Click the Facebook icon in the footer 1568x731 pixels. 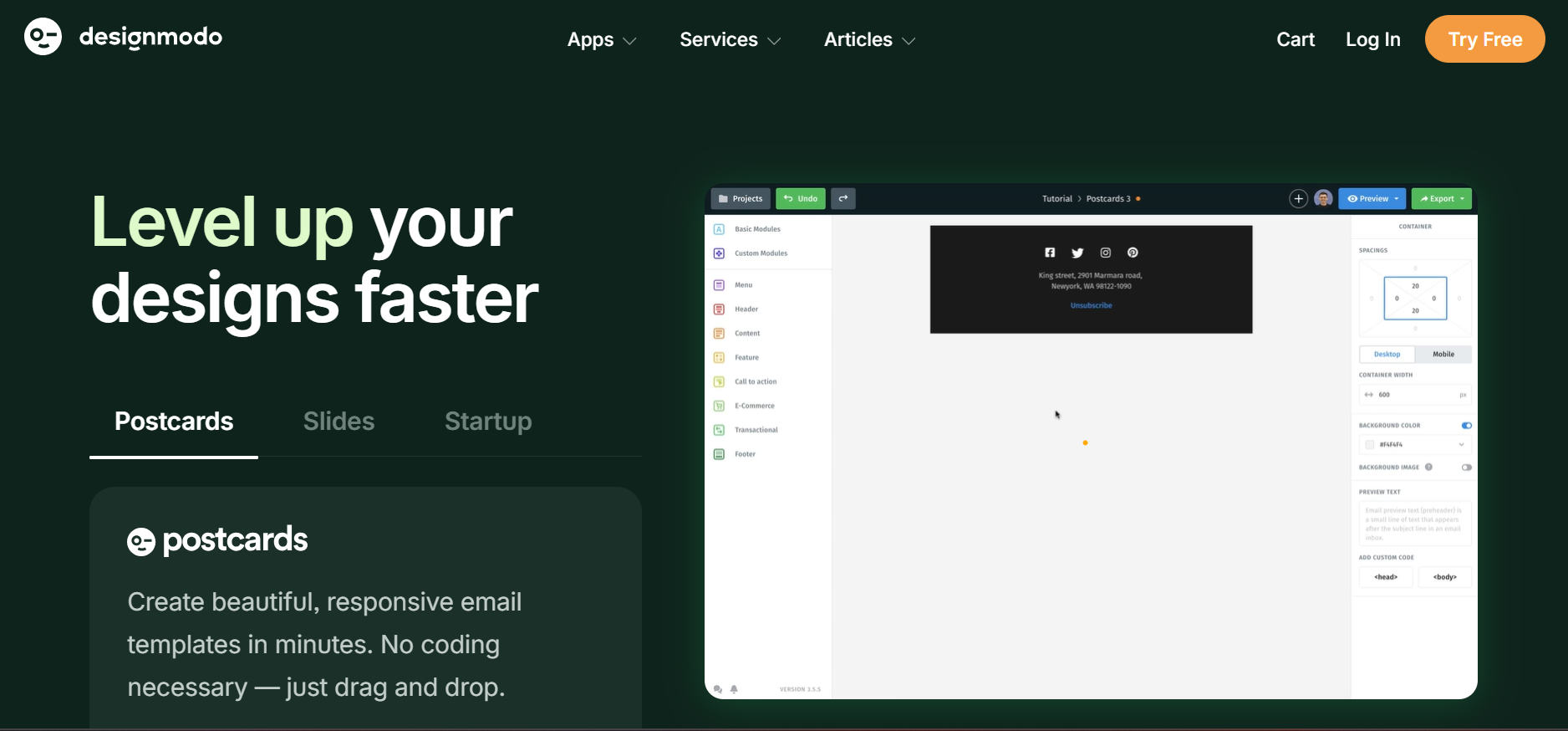1050,253
